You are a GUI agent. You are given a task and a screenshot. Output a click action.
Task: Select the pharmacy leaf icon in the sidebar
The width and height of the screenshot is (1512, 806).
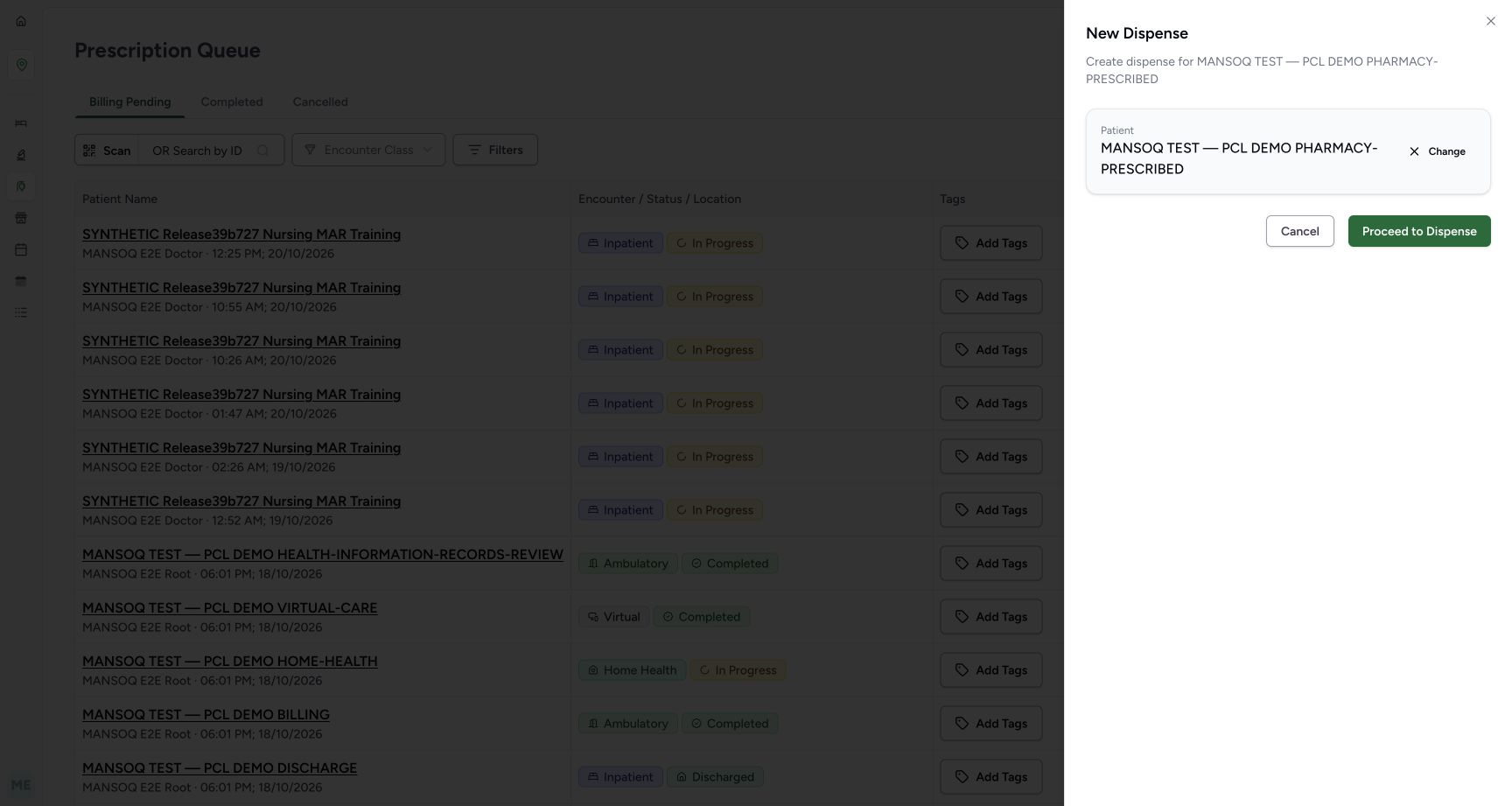click(21, 186)
